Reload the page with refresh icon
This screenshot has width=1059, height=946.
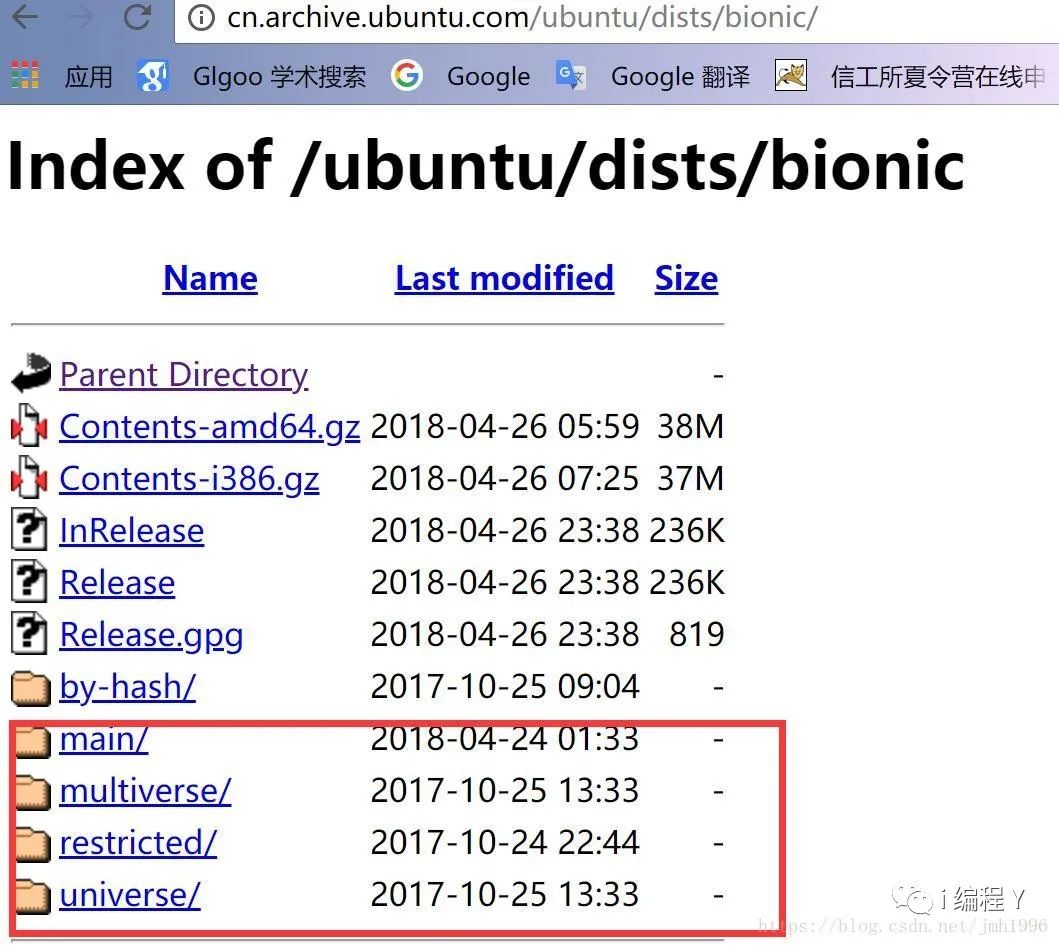138,16
